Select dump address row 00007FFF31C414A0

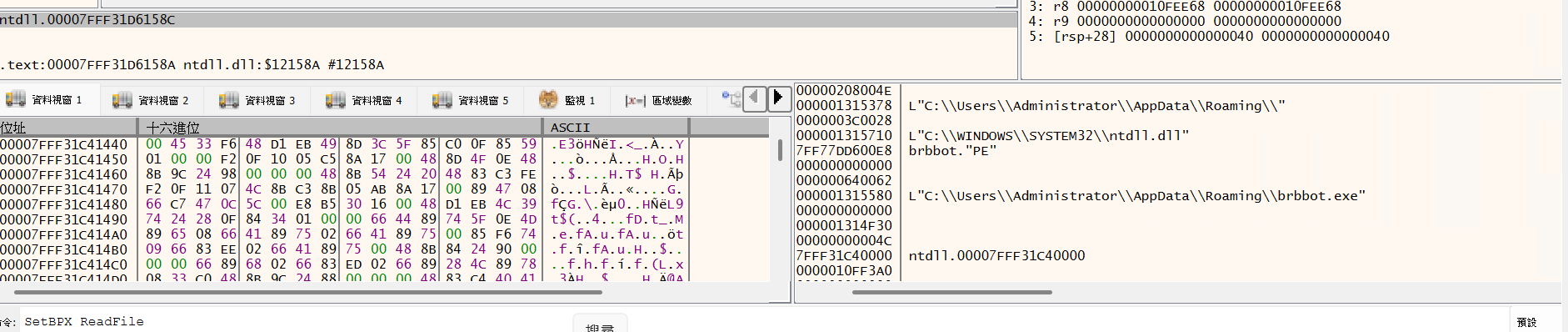coord(64,234)
